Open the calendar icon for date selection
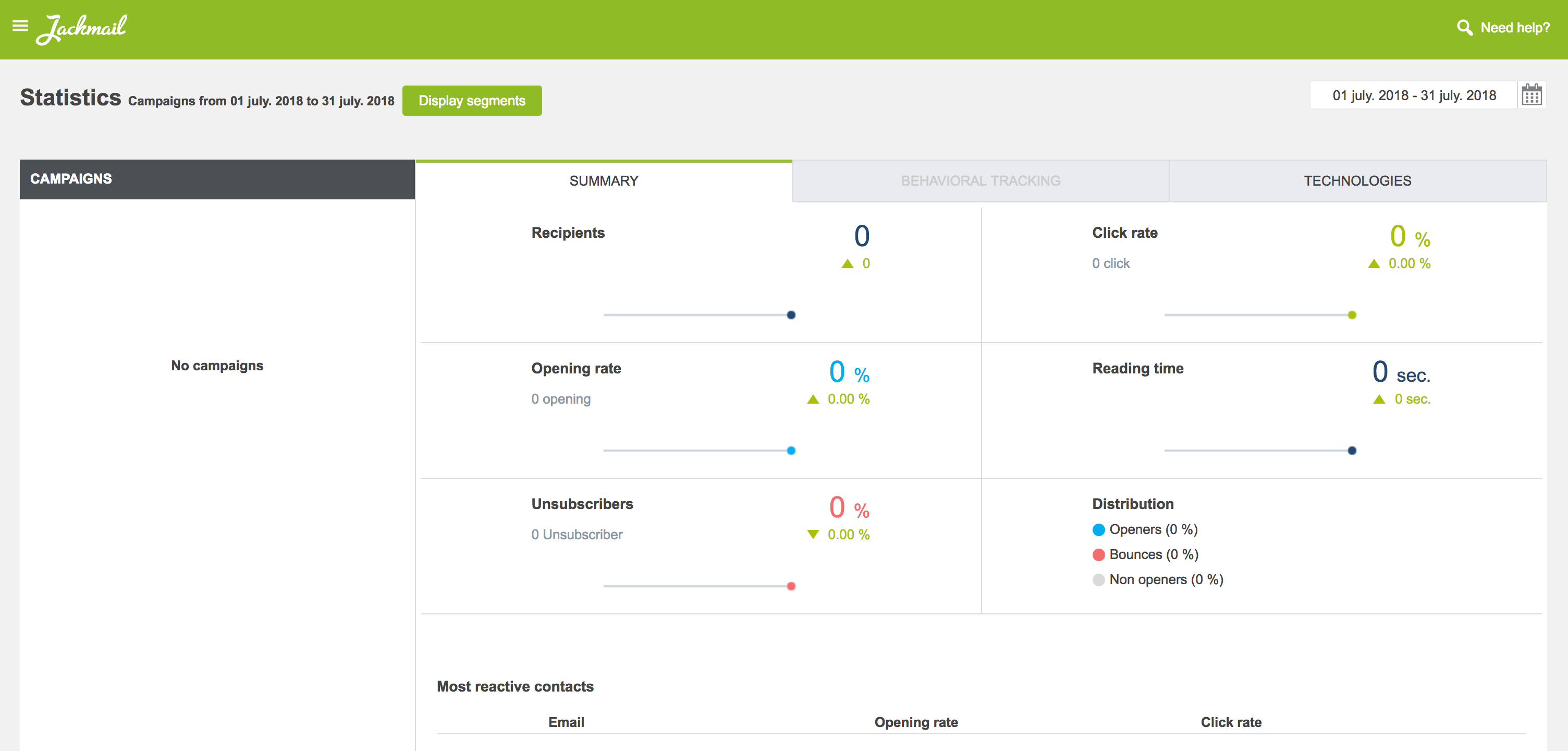Image resolution: width=1568 pixels, height=751 pixels. tap(1532, 95)
